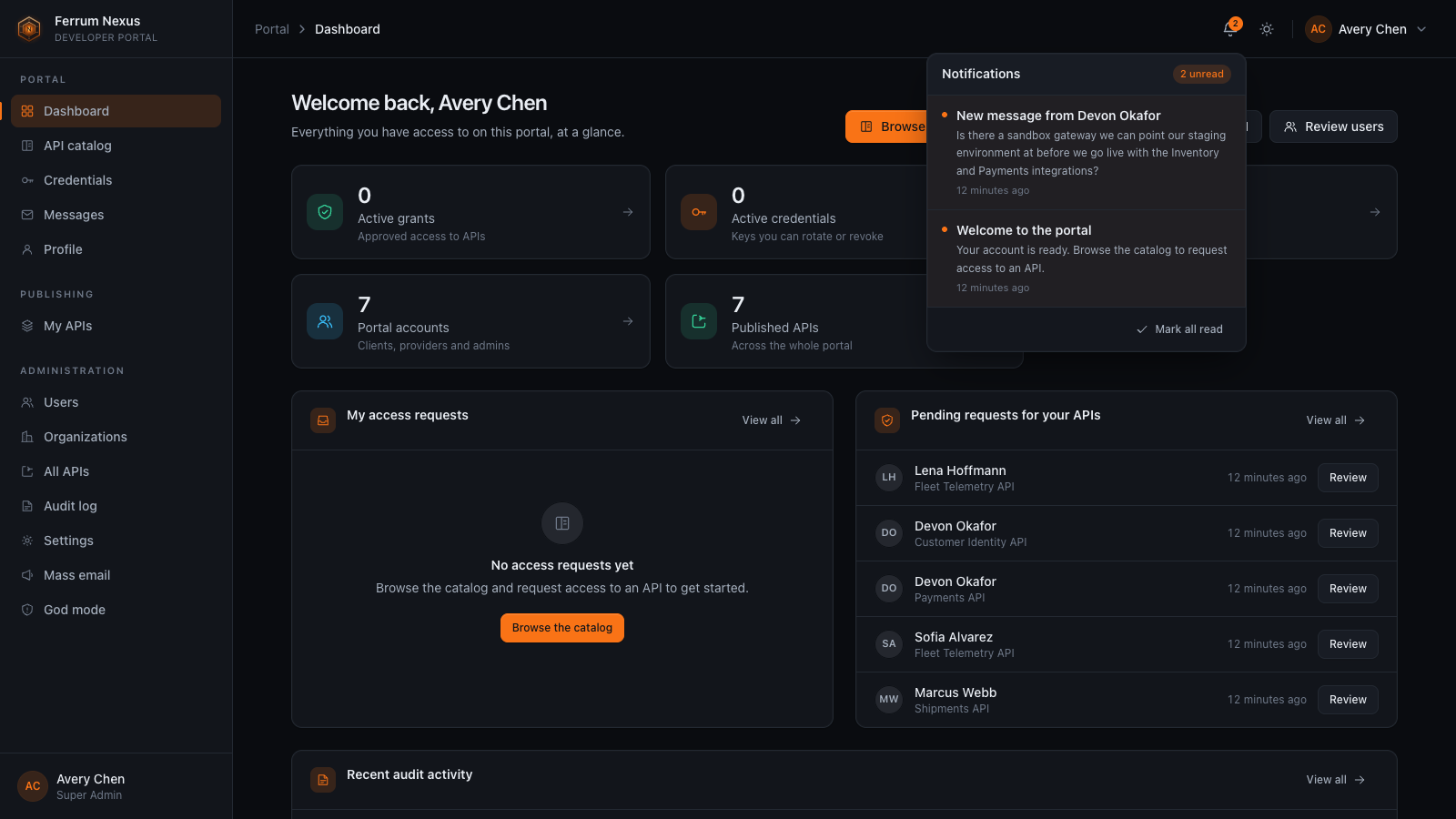Toggle light theme with sun icon
The width and height of the screenshot is (1456, 819).
pos(1267,29)
